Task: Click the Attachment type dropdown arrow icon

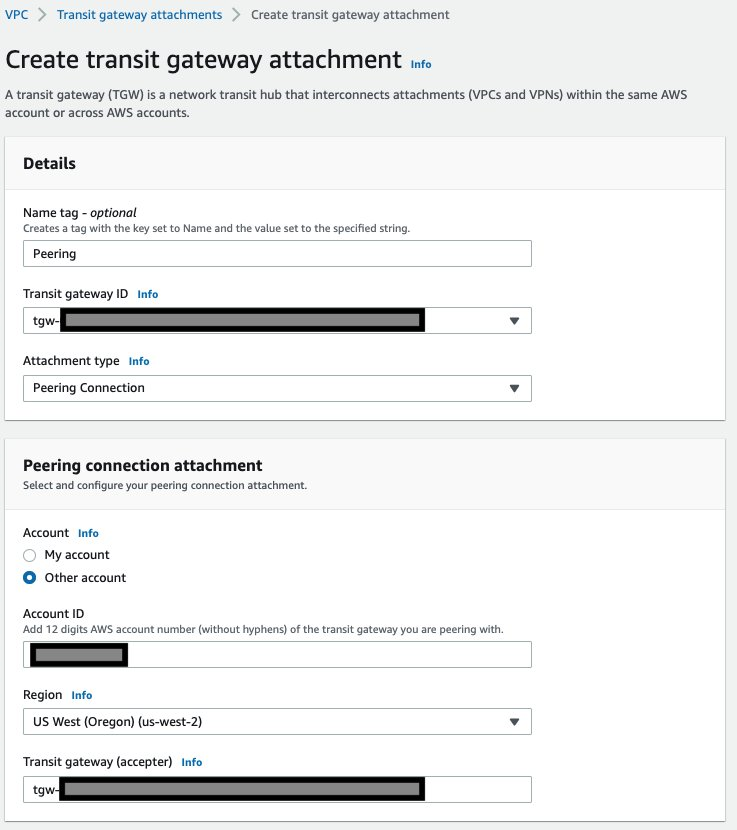Action: [514, 388]
